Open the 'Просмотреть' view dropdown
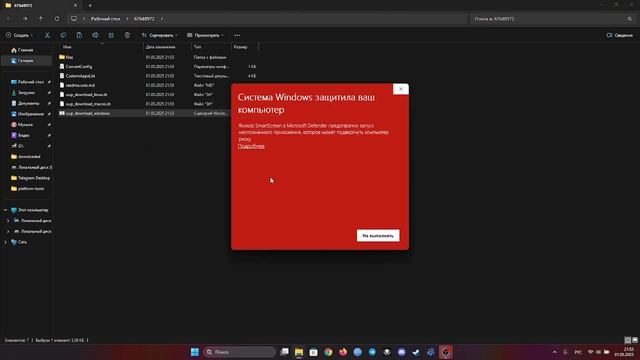Viewport: 640px width, 360px height. pos(205,36)
